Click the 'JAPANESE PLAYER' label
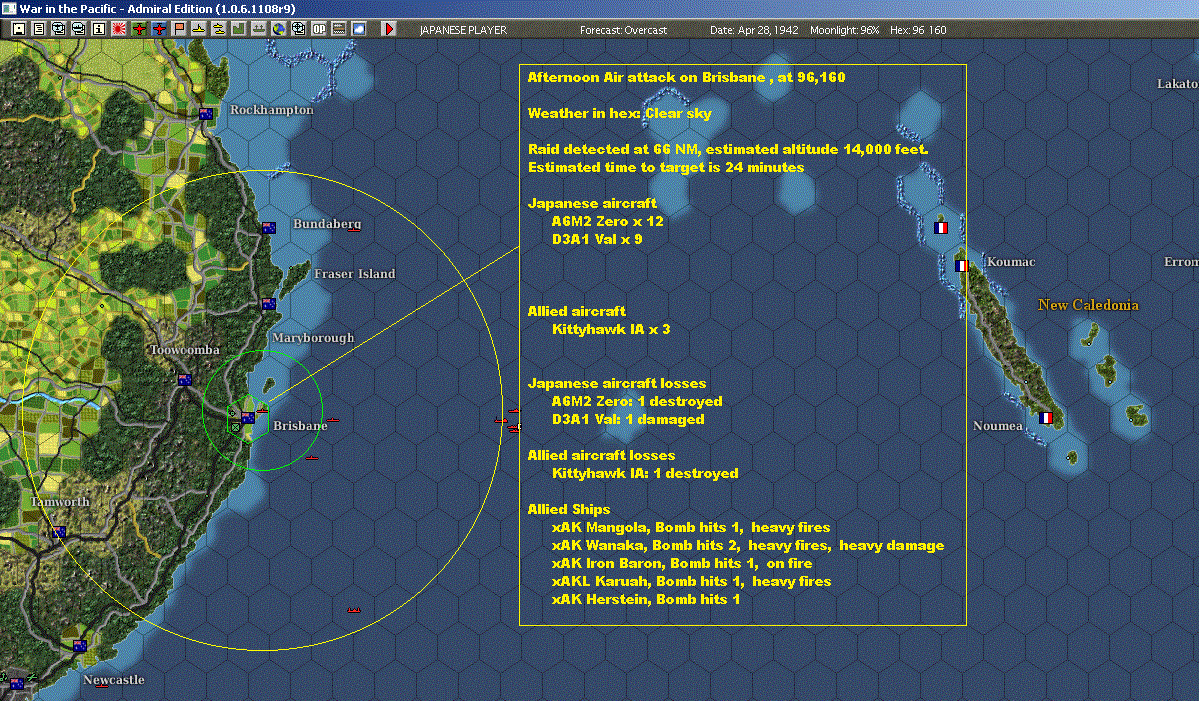The height and width of the screenshot is (701, 1199). click(x=463, y=30)
